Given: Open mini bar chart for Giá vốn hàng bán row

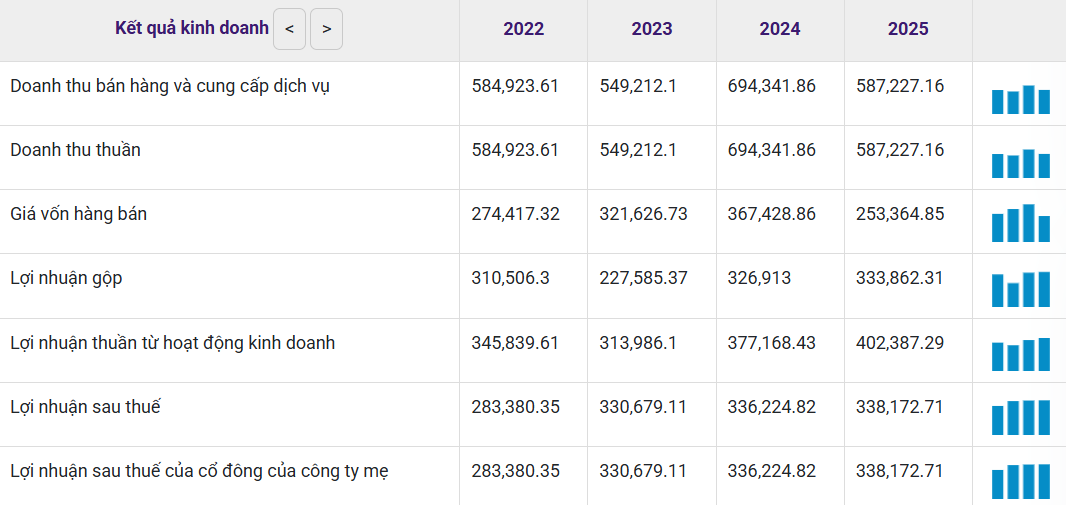Looking at the screenshot, I should pyautogui.click(x=1020, y=223).
